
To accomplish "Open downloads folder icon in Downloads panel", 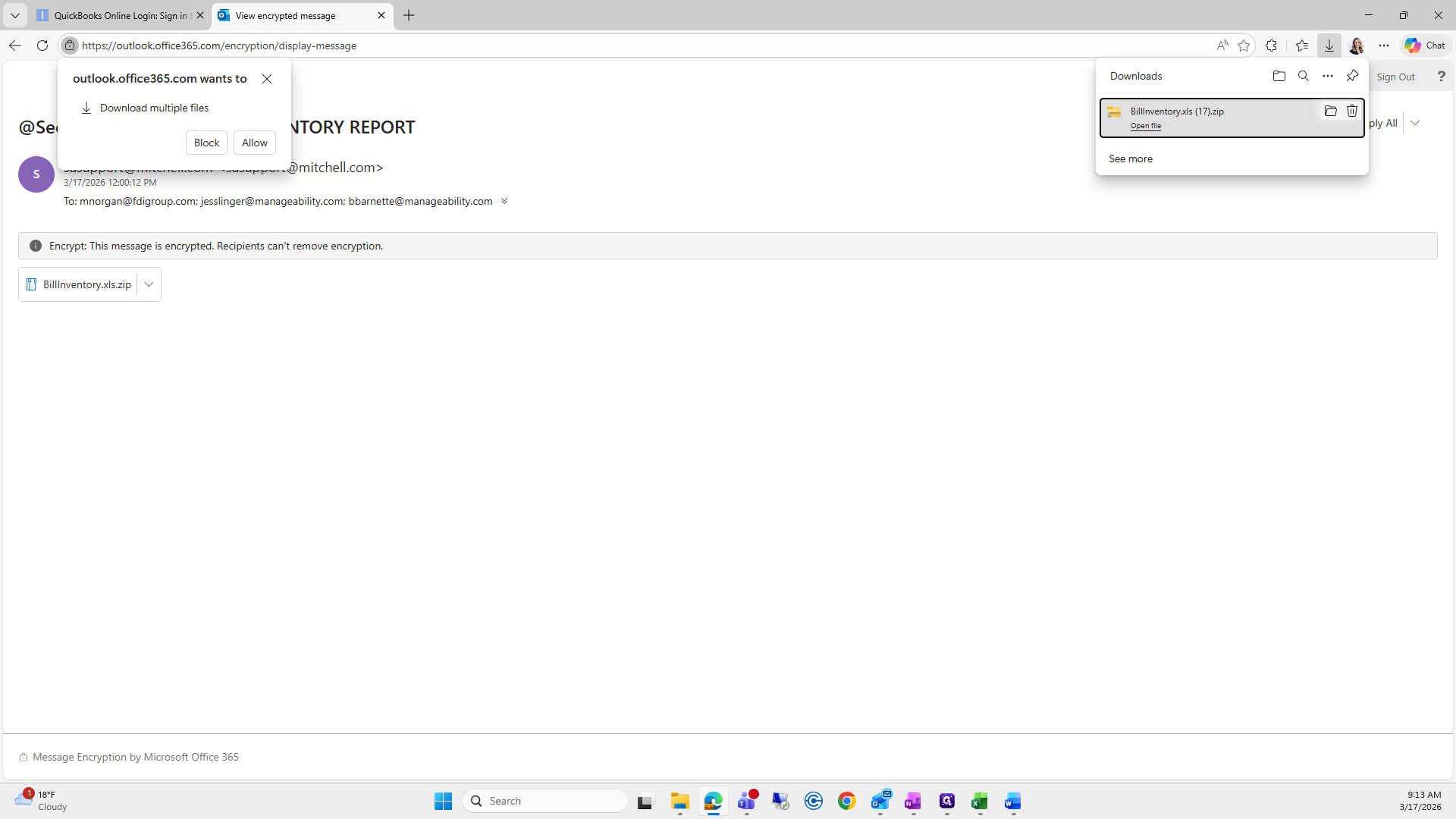I will [x=1279, y=76].
